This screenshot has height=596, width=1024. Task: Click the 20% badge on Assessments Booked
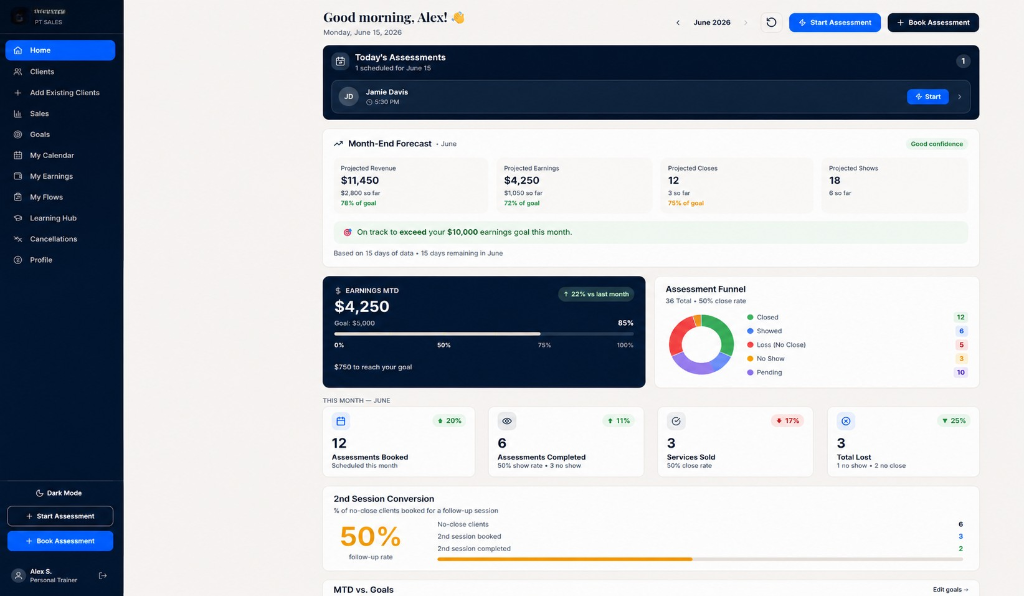[x=449, y=421]
